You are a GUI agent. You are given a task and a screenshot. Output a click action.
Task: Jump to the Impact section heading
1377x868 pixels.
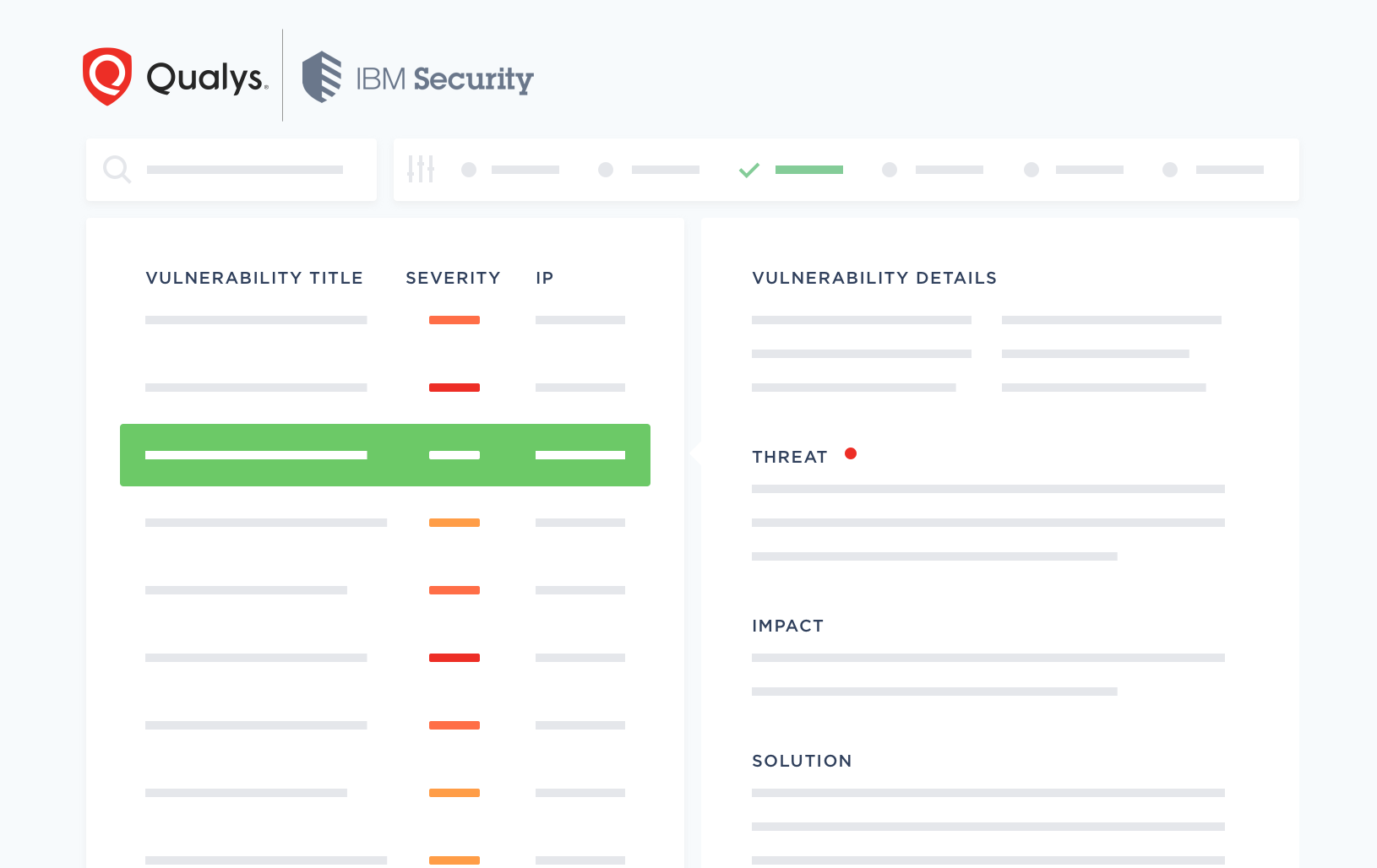click(787, 626)
